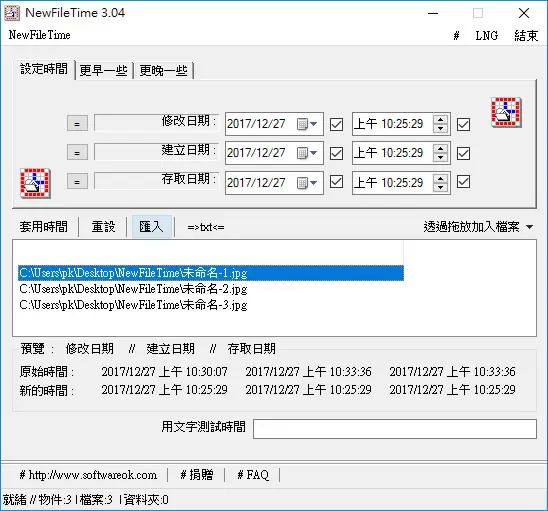Screen dimensions: 548x511
Task: Open the LNG language menu
Action: coord(486,35)
